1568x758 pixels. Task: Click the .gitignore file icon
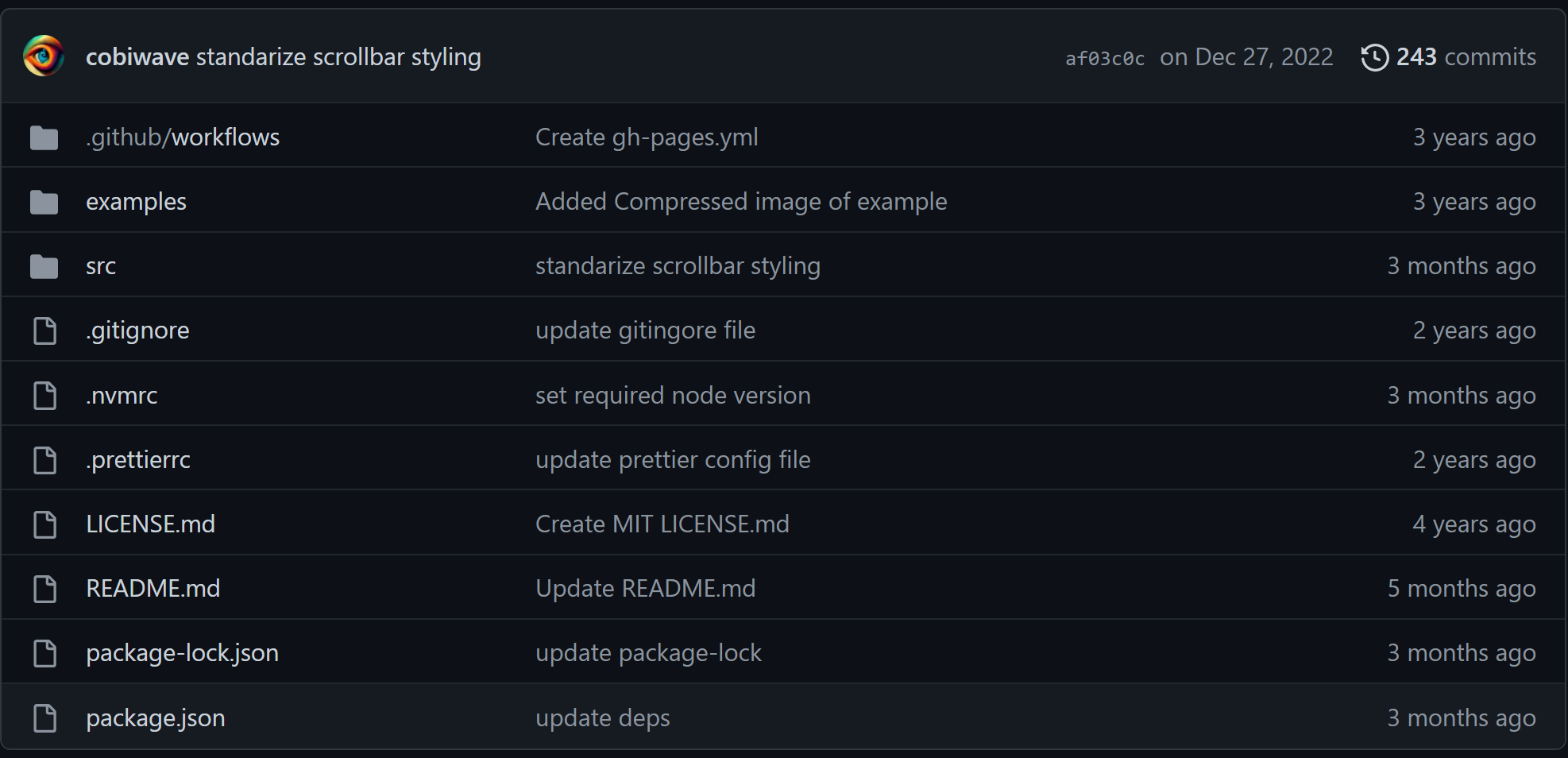tap(45, 331)
